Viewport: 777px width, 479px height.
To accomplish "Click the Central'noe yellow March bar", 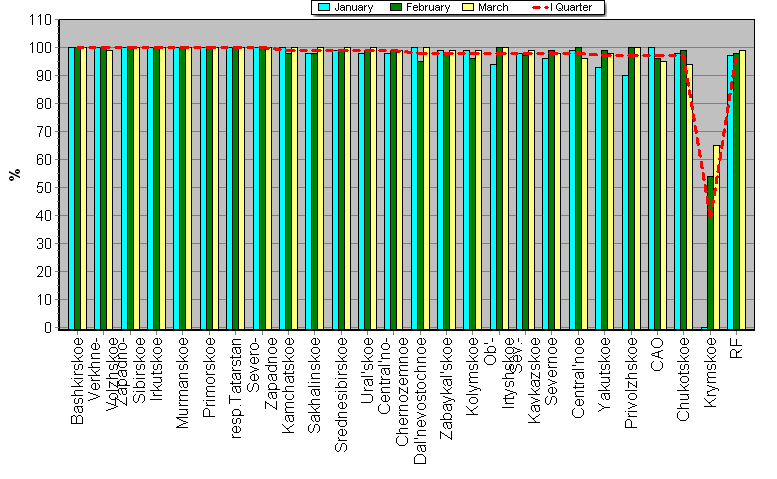I will tap(584, 194).
